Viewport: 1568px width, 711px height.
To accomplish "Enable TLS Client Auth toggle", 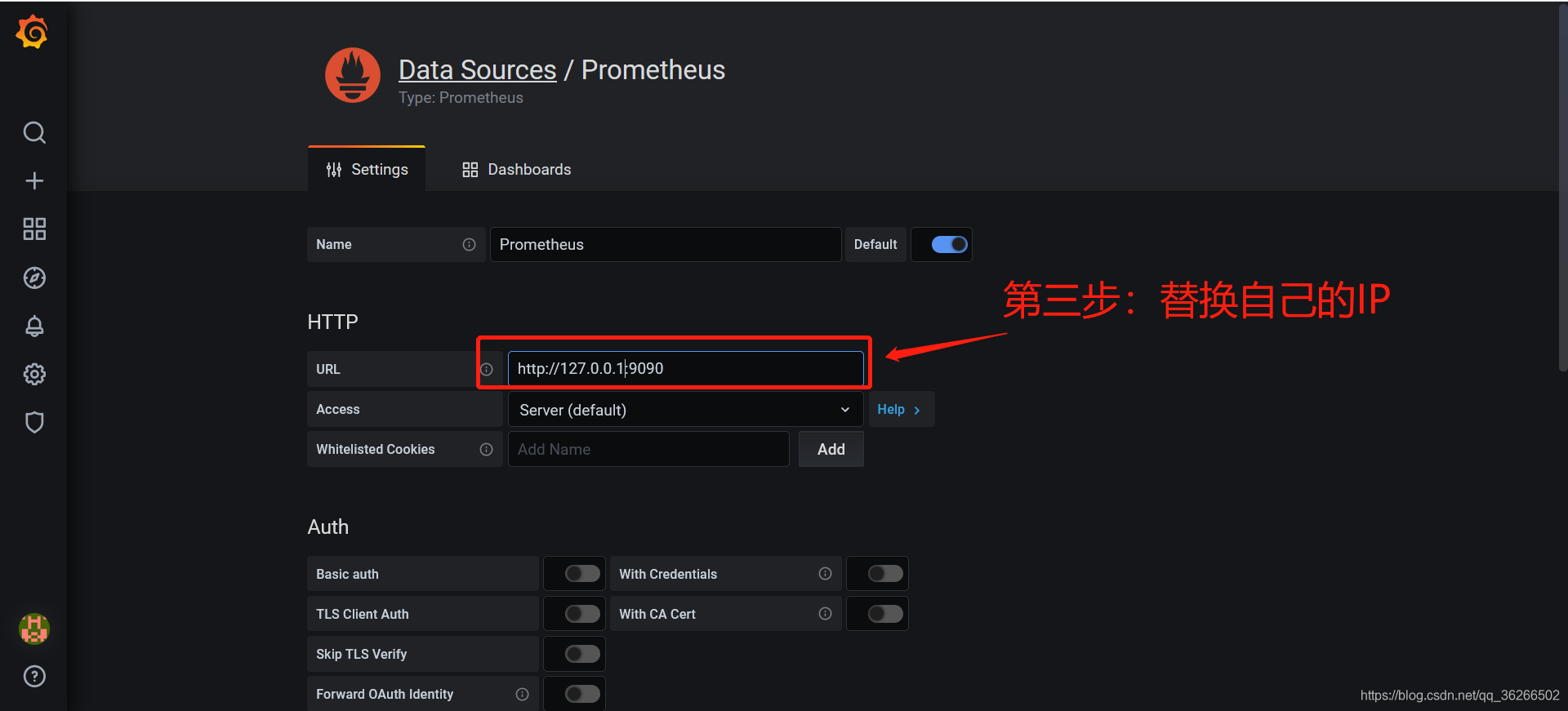I will click(x=582, y=614).
